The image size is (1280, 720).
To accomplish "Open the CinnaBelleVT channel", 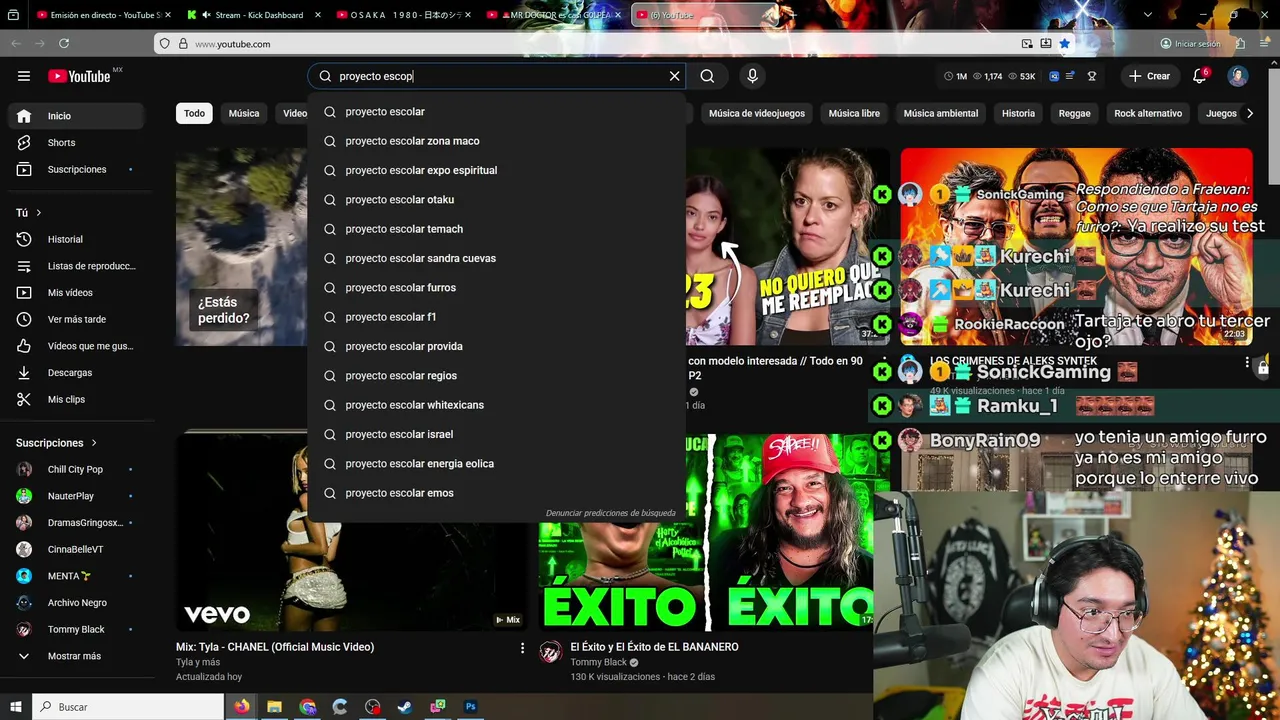I will point(76,549).
